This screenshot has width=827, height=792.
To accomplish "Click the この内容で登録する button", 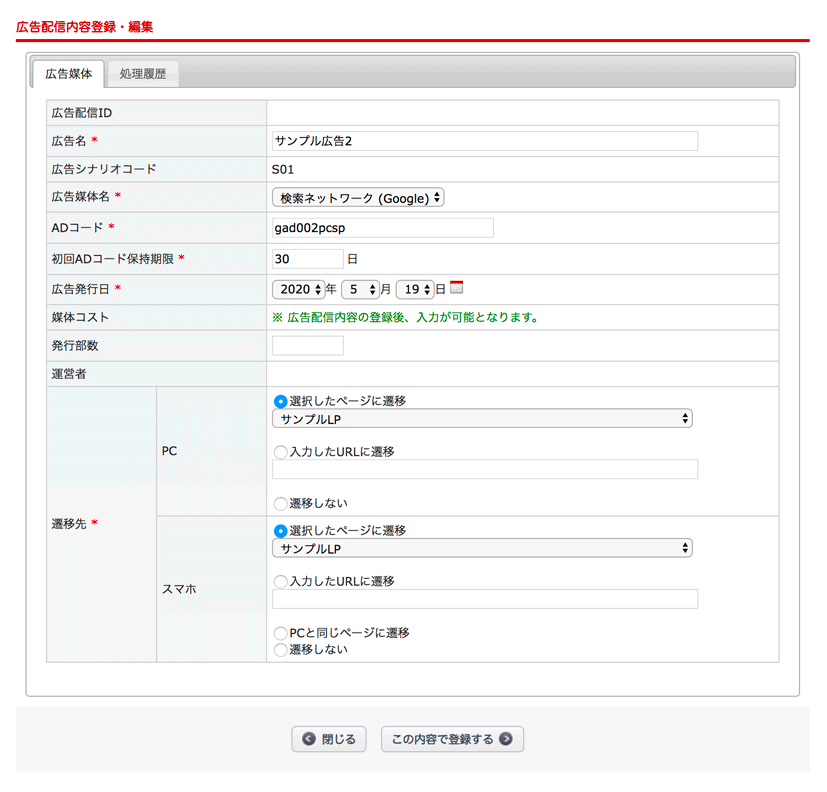I will click(452, 740).
